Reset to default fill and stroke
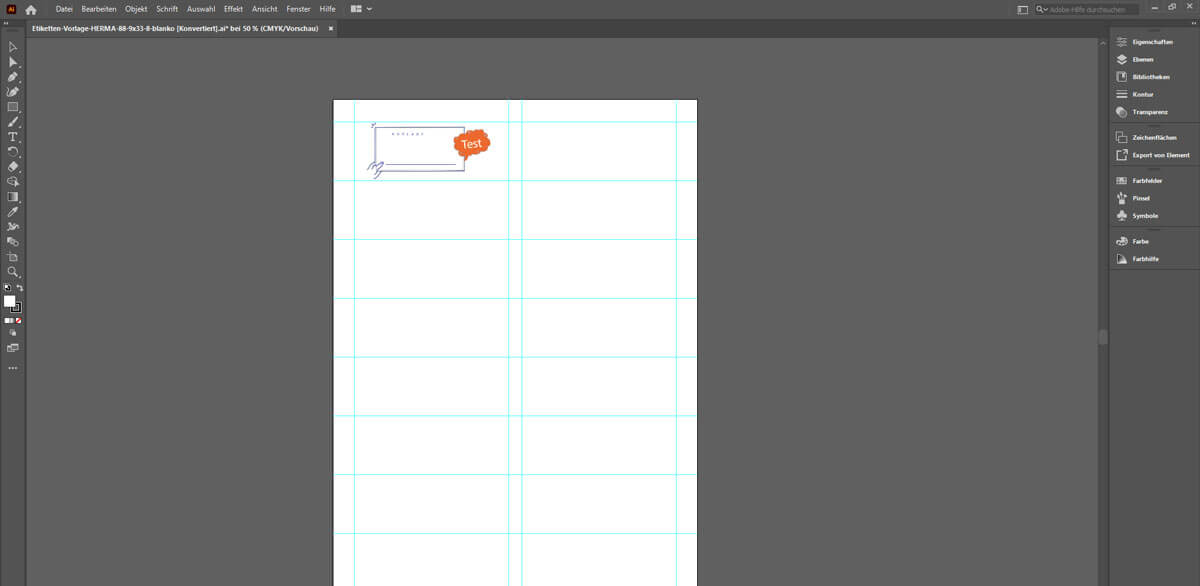 click(7, 288)
